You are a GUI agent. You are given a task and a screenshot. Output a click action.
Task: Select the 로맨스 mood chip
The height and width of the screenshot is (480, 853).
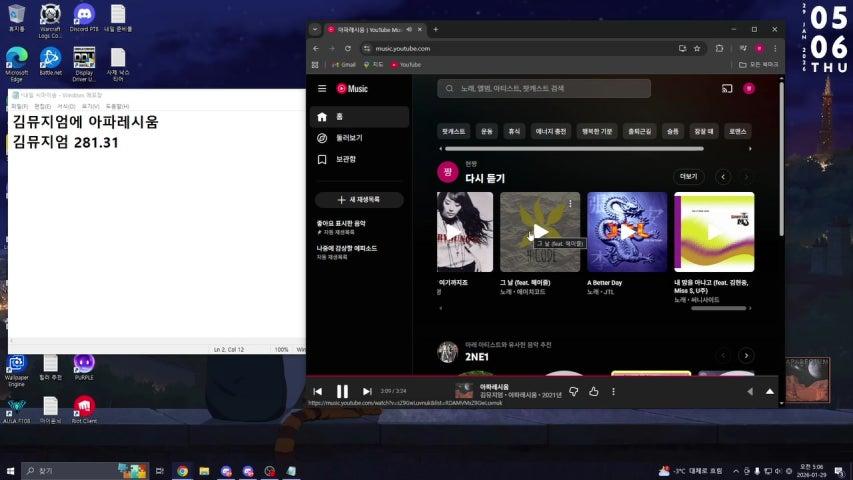point(738,131)
